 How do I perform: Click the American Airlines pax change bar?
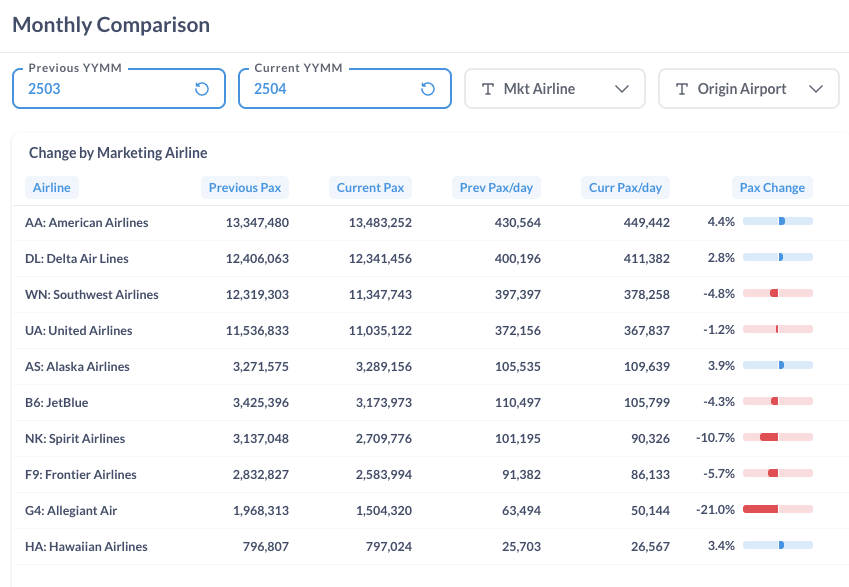tap(778, 221)
